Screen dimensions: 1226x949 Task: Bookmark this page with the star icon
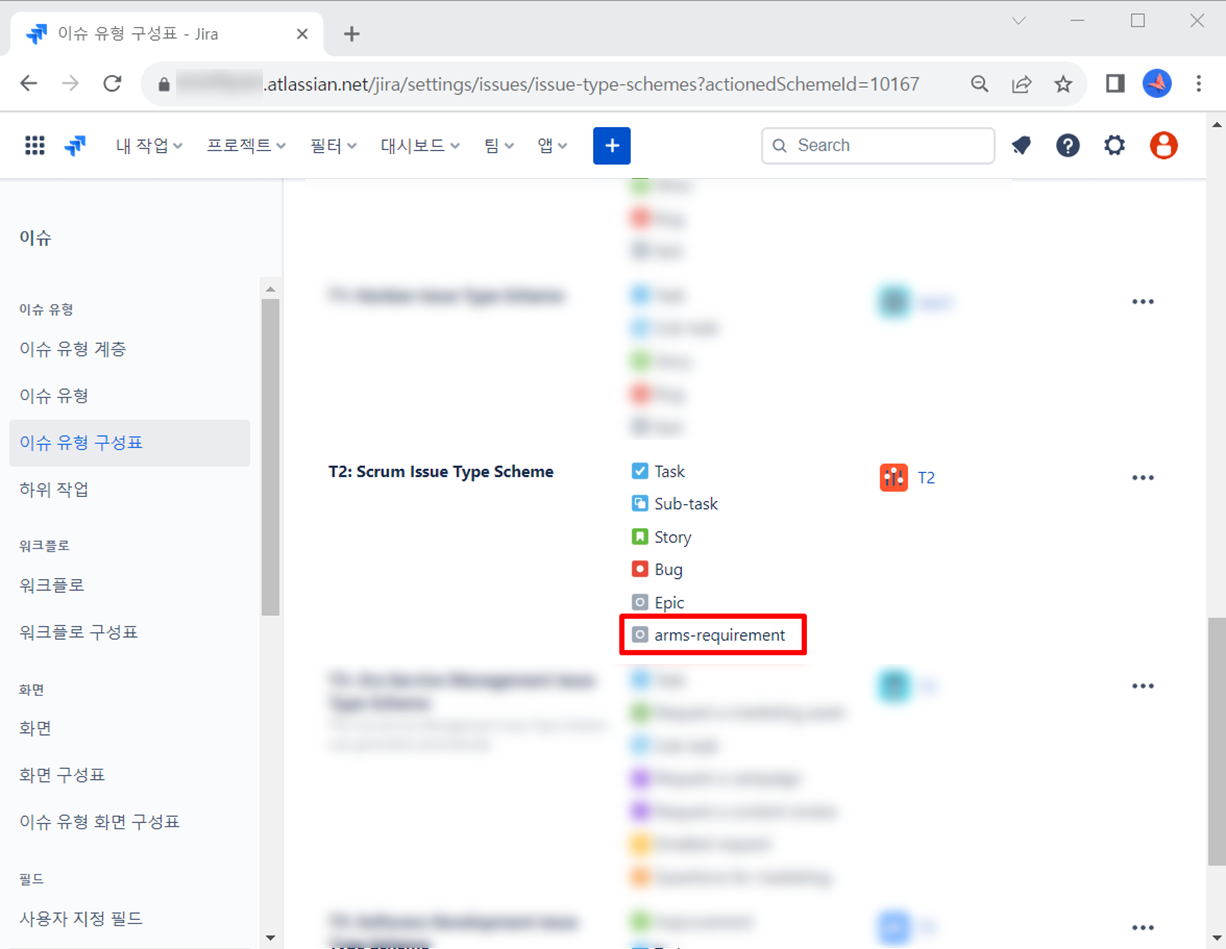[1063, 84]
